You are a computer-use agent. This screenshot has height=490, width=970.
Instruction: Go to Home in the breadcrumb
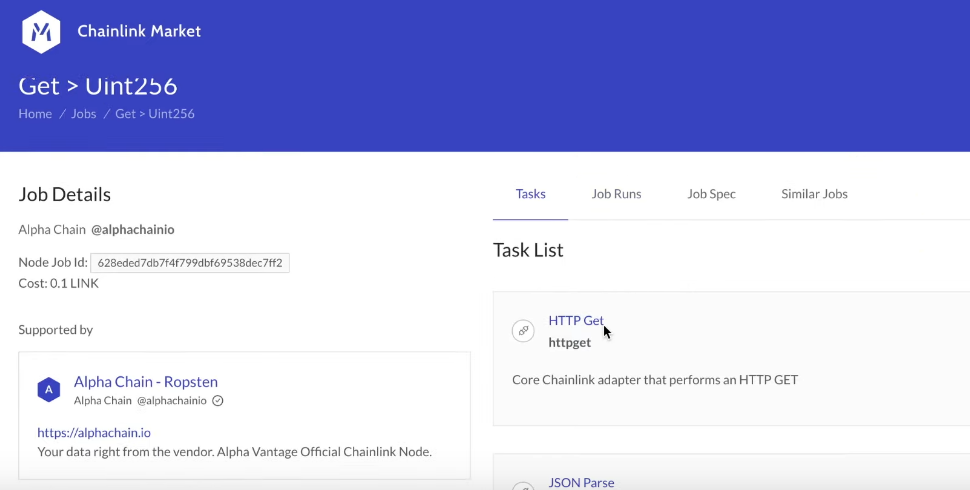pos(35,114)
